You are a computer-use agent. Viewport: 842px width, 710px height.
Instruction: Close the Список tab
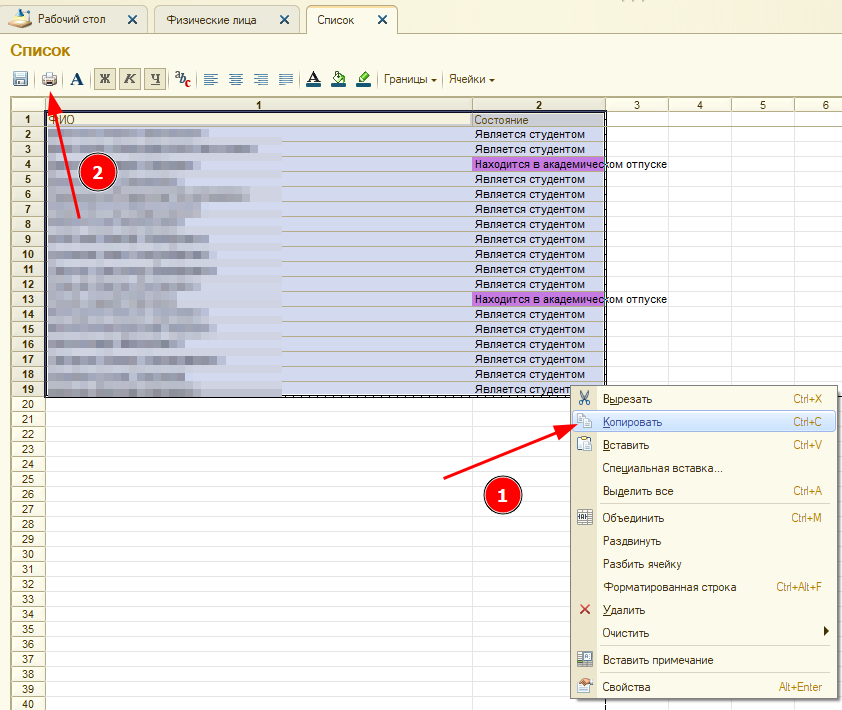point(382,20)
